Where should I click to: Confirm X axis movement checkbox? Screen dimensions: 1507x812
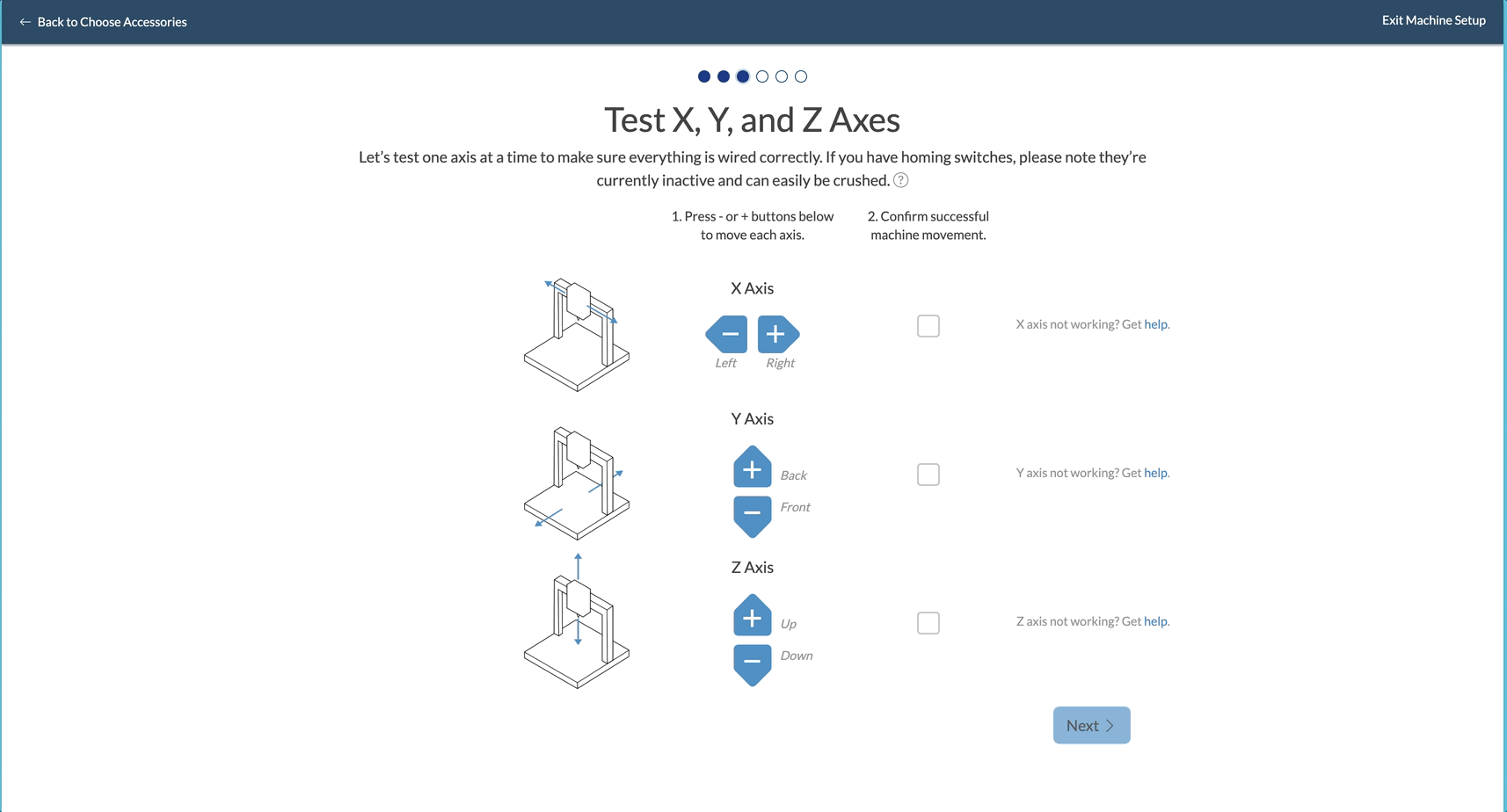click(928, 326)
